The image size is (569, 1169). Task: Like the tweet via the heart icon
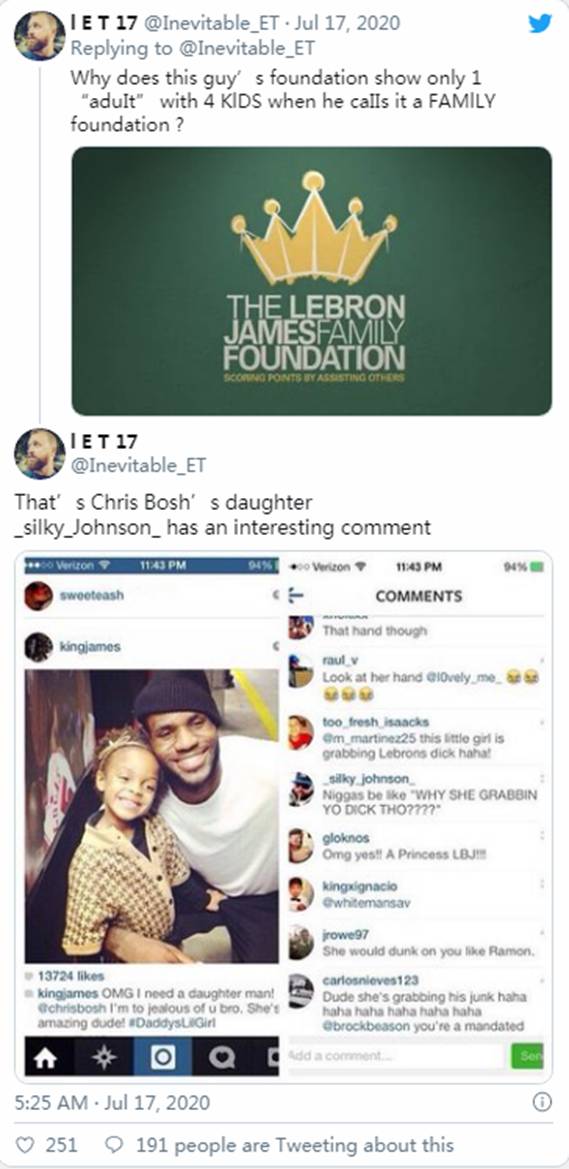tap(25, 1144)
